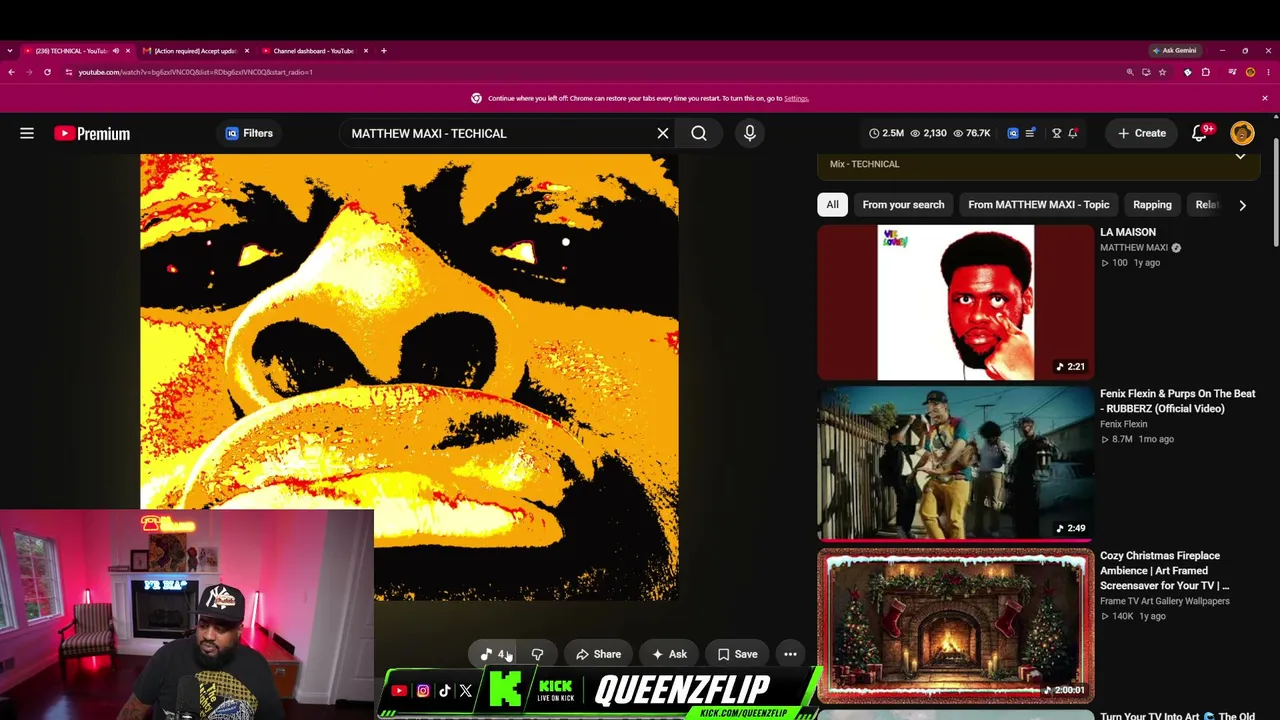Dislike the video
The image size is (1280, 720).
tap(537, 654)
